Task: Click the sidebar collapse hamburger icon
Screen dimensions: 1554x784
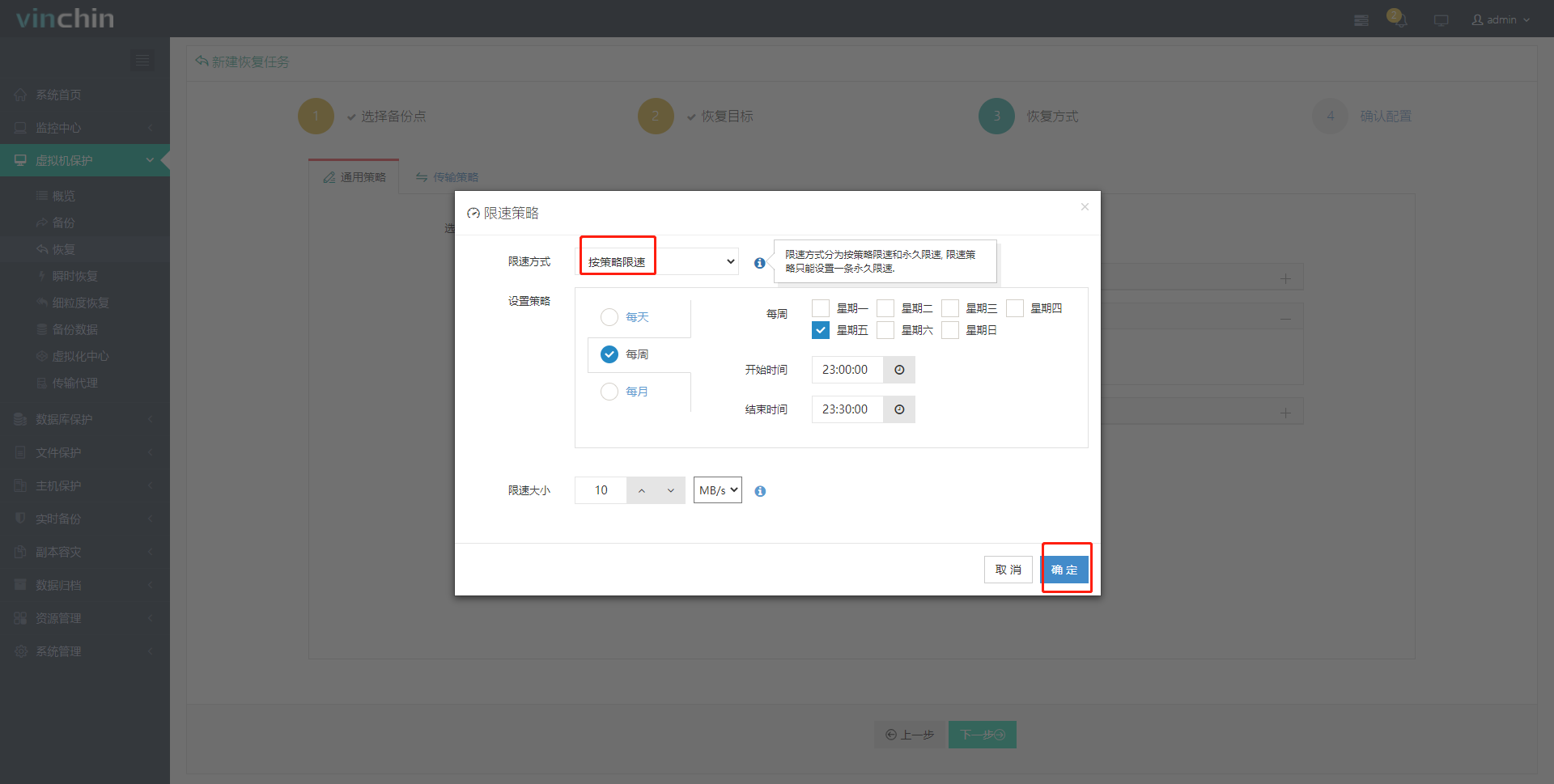Action: [142, 60]
